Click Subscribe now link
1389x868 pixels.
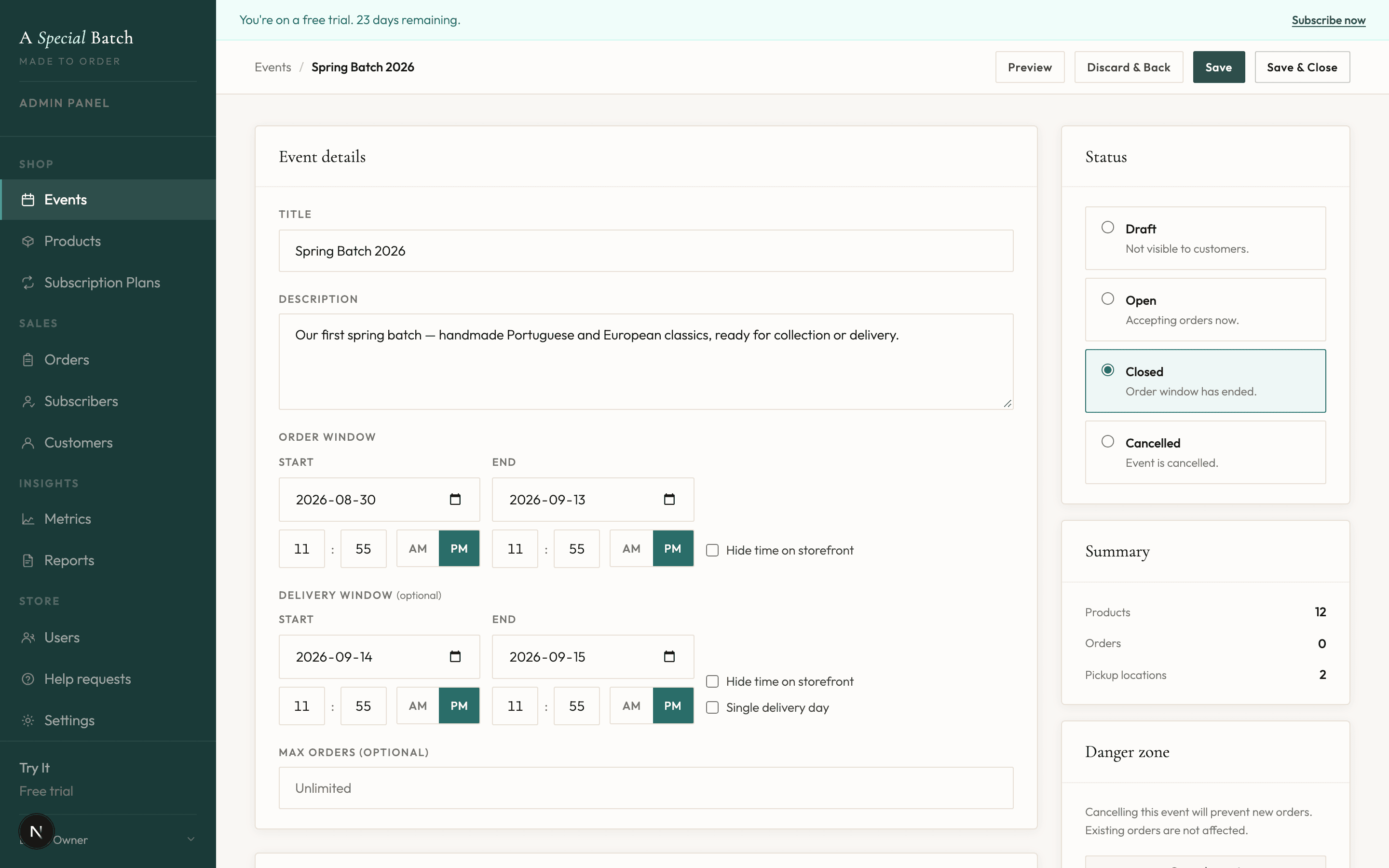(x=1328, y=20)
